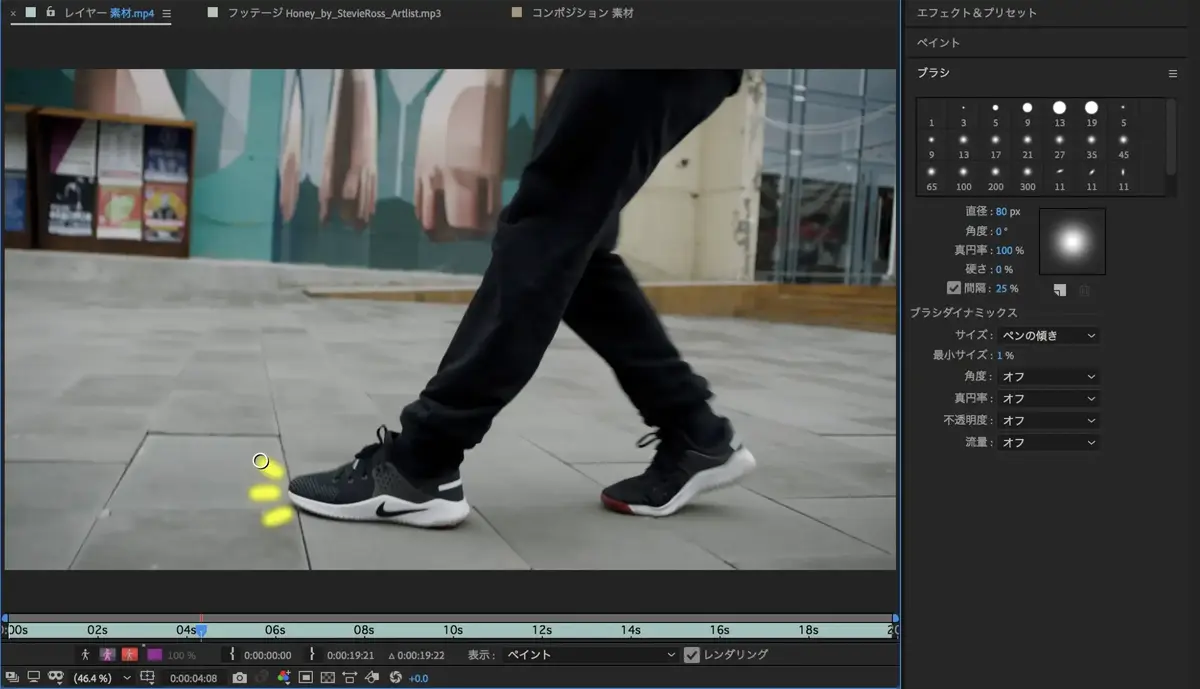Image resolution: width=1200 pixels, height=689 pixels.
Task: Open the 不透明度 dynamics dropdown
Action: 1048,421
